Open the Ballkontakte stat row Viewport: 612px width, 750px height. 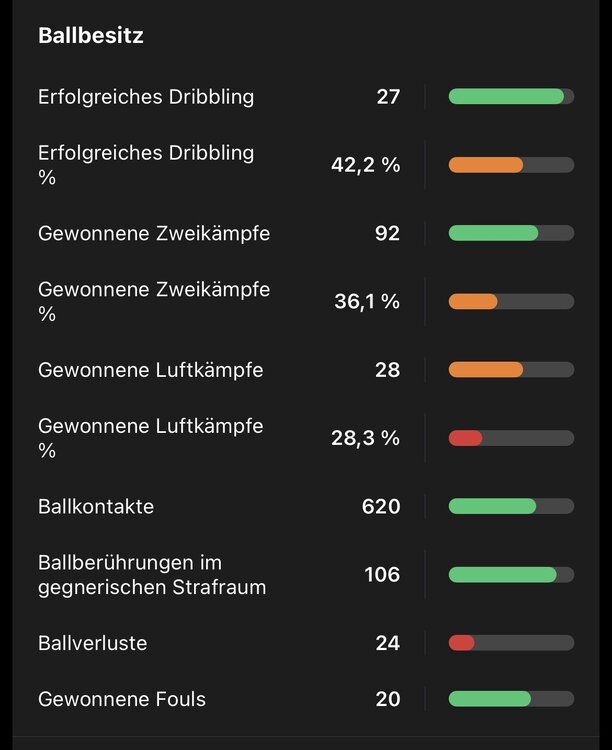coord(306,507)
